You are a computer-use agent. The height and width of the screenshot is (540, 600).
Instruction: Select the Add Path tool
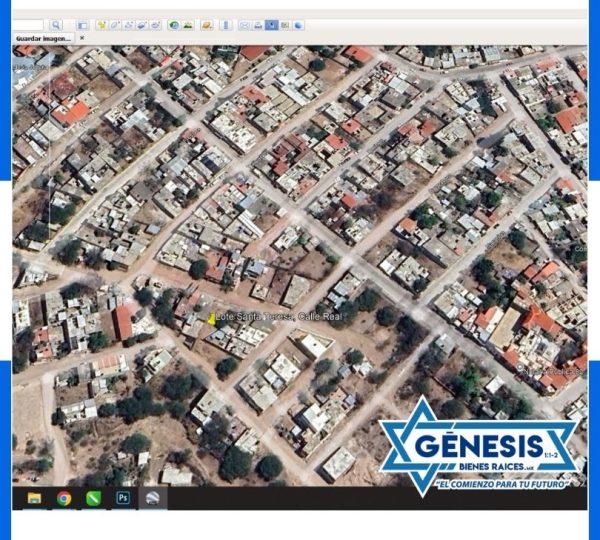coord(127,25)
